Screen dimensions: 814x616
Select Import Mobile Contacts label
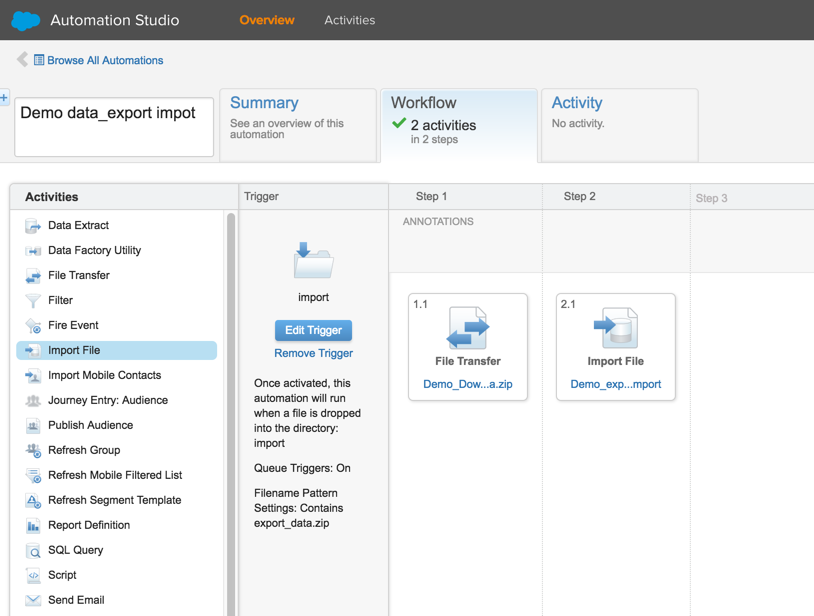point(104,375)
